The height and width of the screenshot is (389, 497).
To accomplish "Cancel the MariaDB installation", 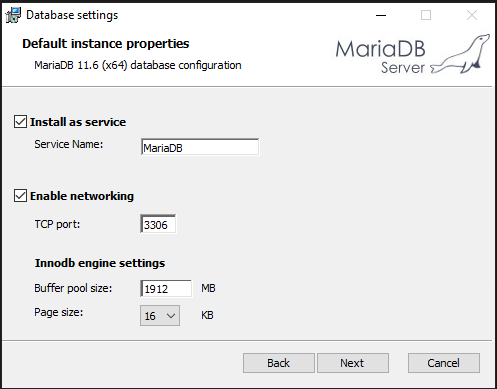I will pos(444,363).
